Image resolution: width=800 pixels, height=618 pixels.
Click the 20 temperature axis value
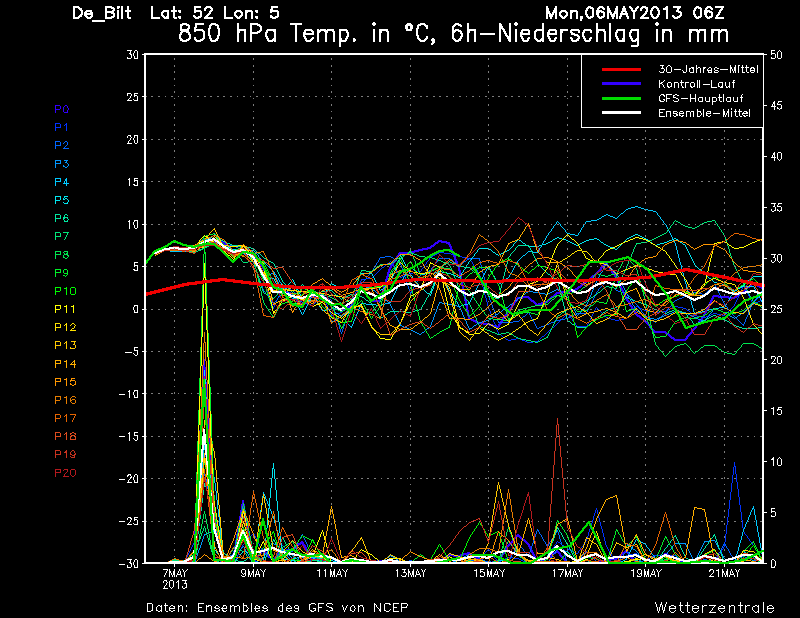click(x=133, y=139)
